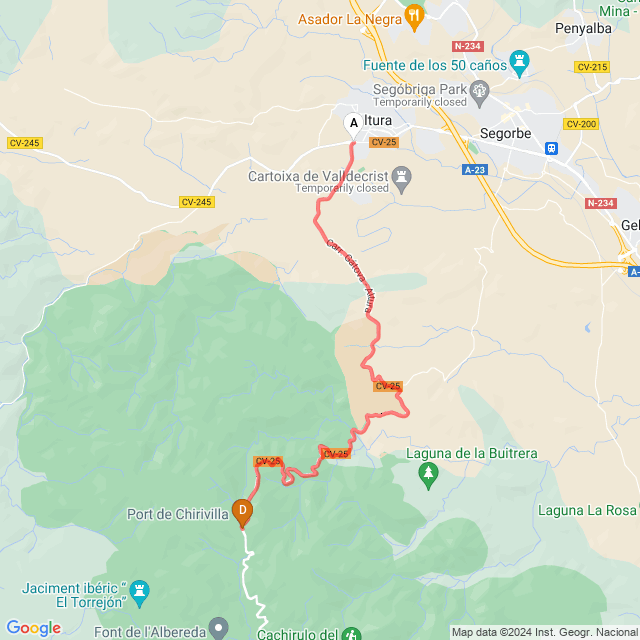Click the route start marker A
This screenshot has height=640, width=640.
coord(353,126)
